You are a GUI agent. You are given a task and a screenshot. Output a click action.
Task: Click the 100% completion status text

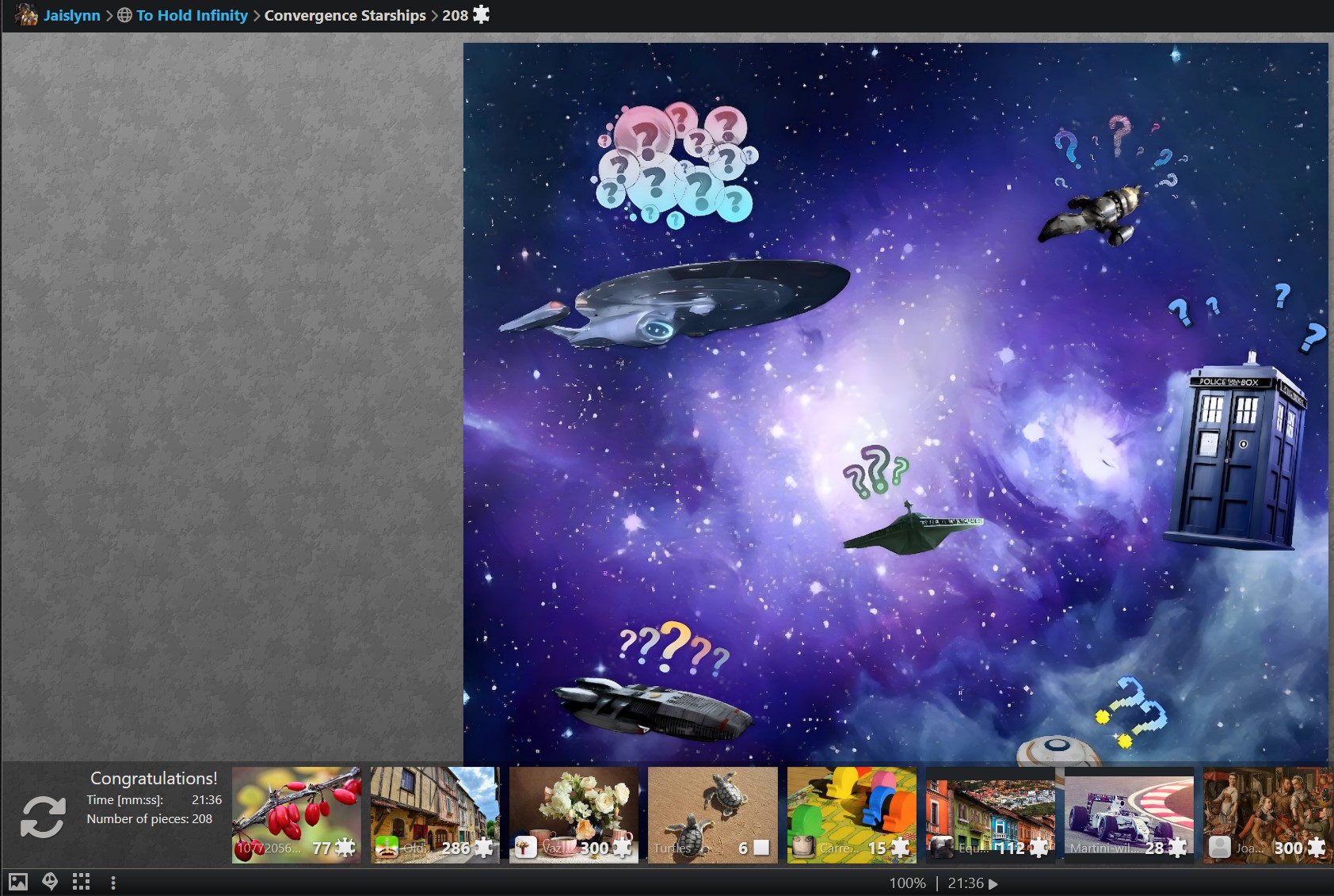(907, 883)
